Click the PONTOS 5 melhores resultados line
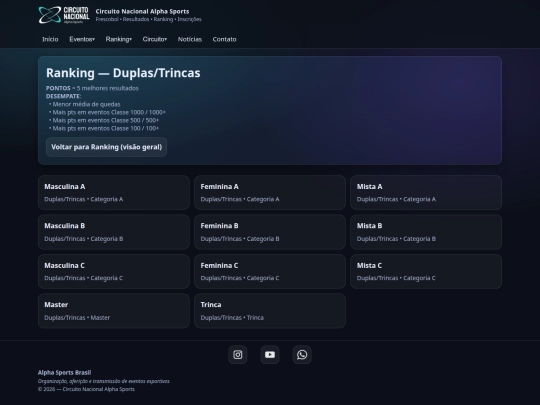This screenshot has width=540, height=405. point(92,88)
